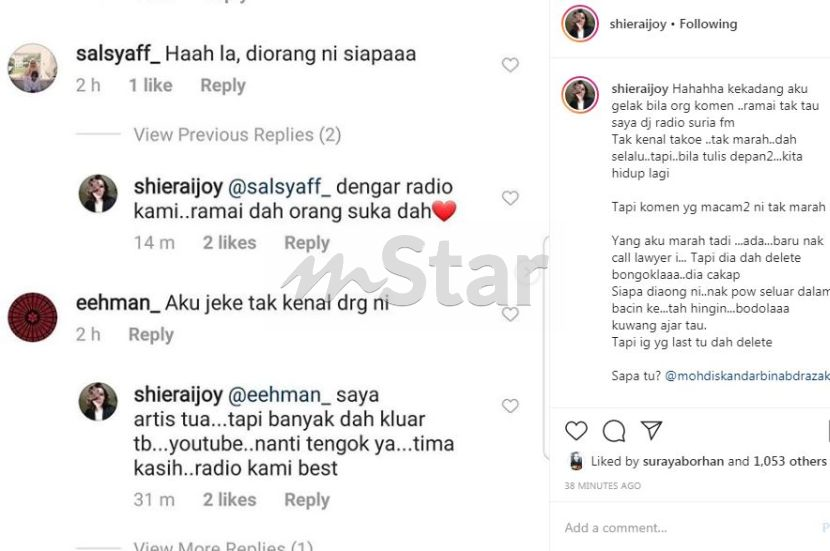Image resolution: width=830 pixels, height=551 pixels.
Task: Click the post's like heart icon
Action: (576, 430)
